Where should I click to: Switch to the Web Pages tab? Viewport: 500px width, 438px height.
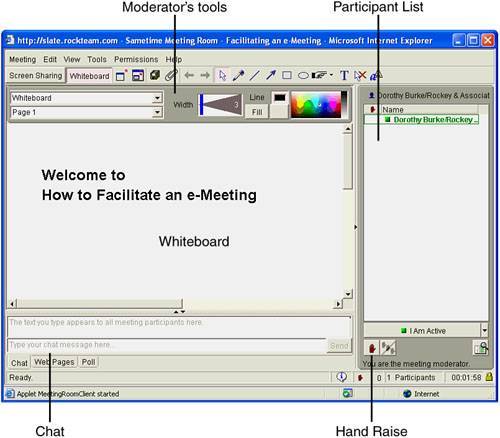pos(54,362)
